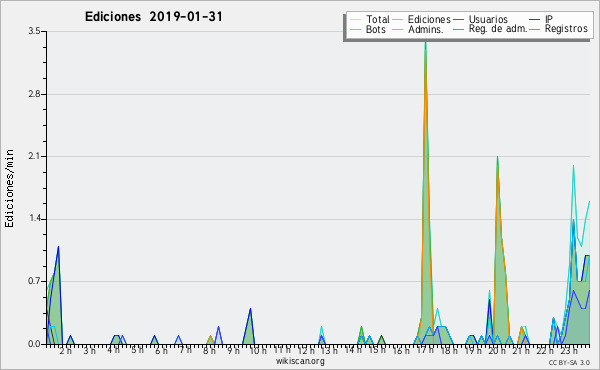
Task: Click the 23 h axis label
Action: [569, 350]
